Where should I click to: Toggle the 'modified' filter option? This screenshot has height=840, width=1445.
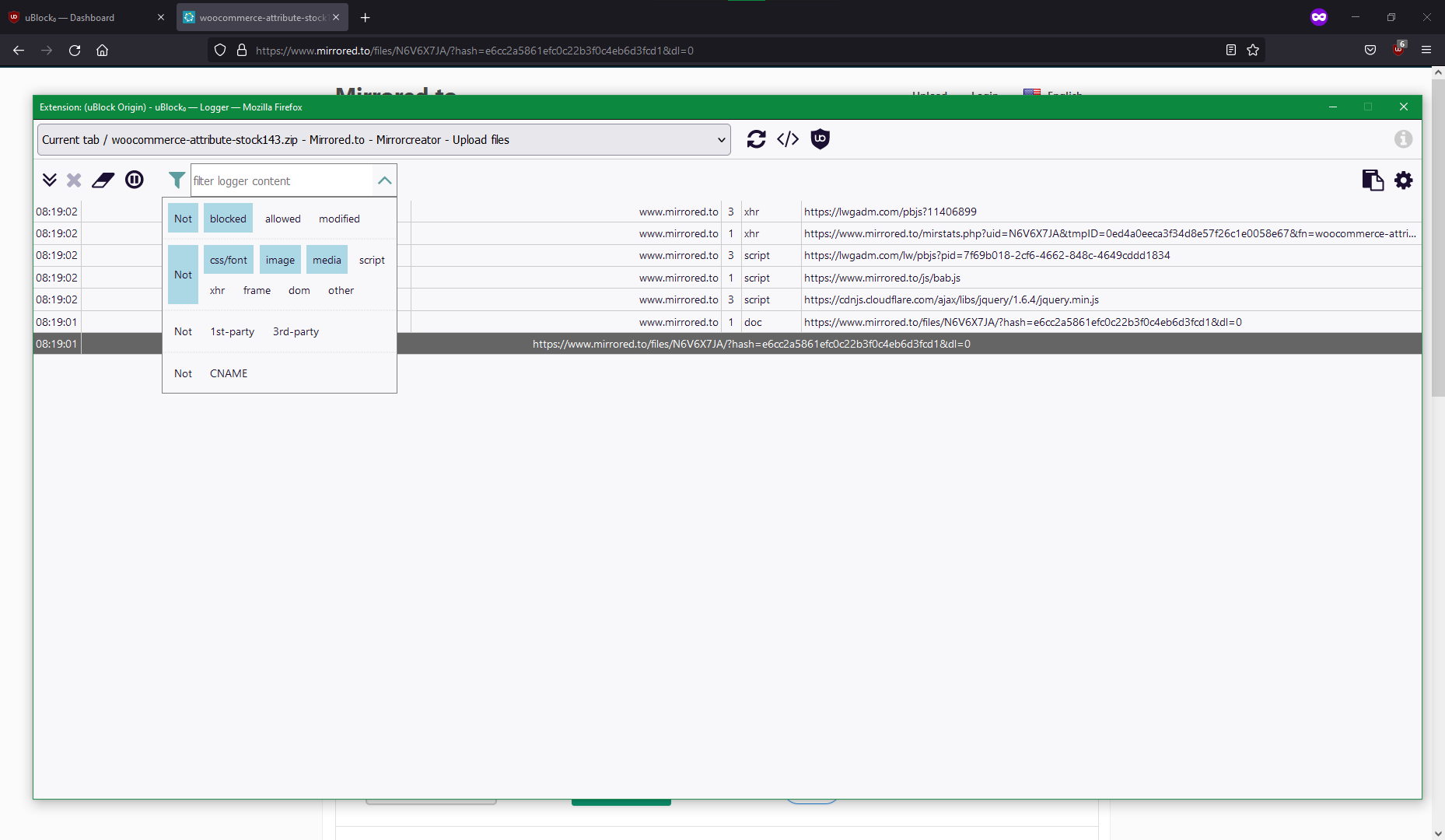pos(339,219)
